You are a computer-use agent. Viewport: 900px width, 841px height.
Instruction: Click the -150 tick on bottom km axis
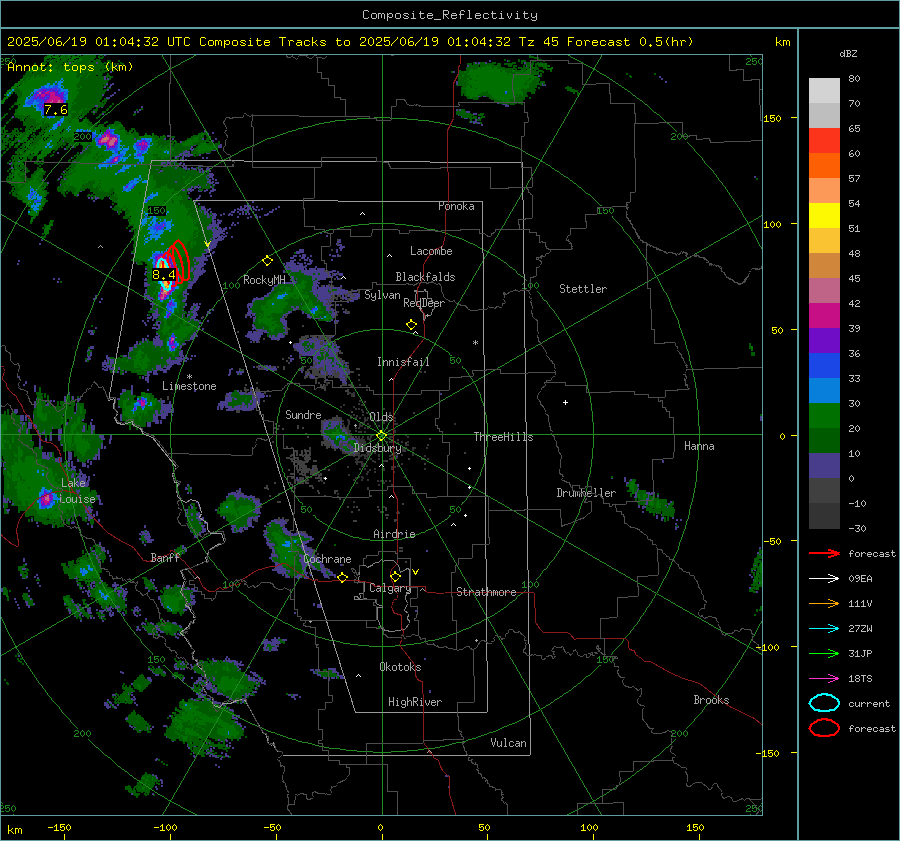(59, 827)
